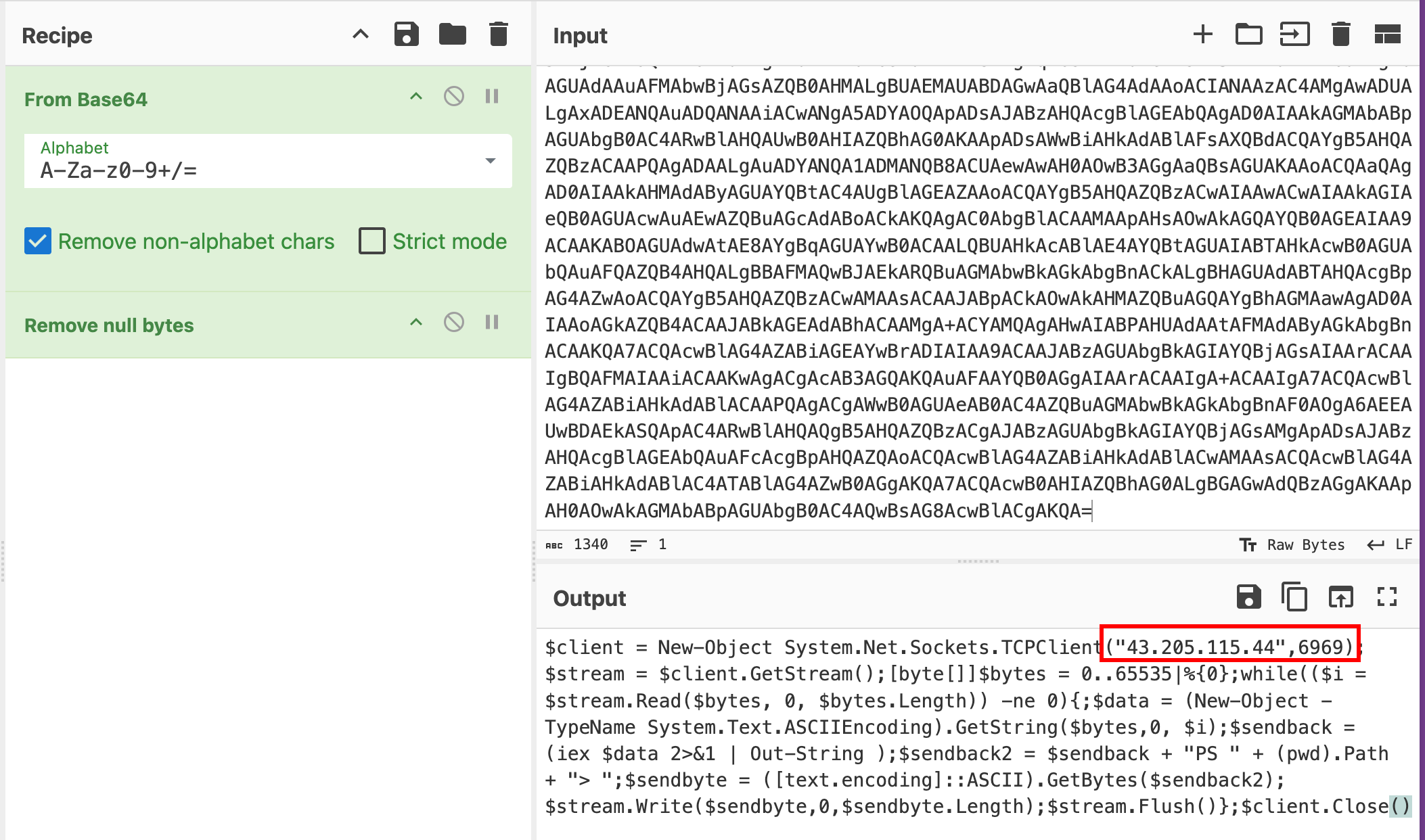
Task: Uncheck Remove non-alphabet chars
Action: point(38,241)
